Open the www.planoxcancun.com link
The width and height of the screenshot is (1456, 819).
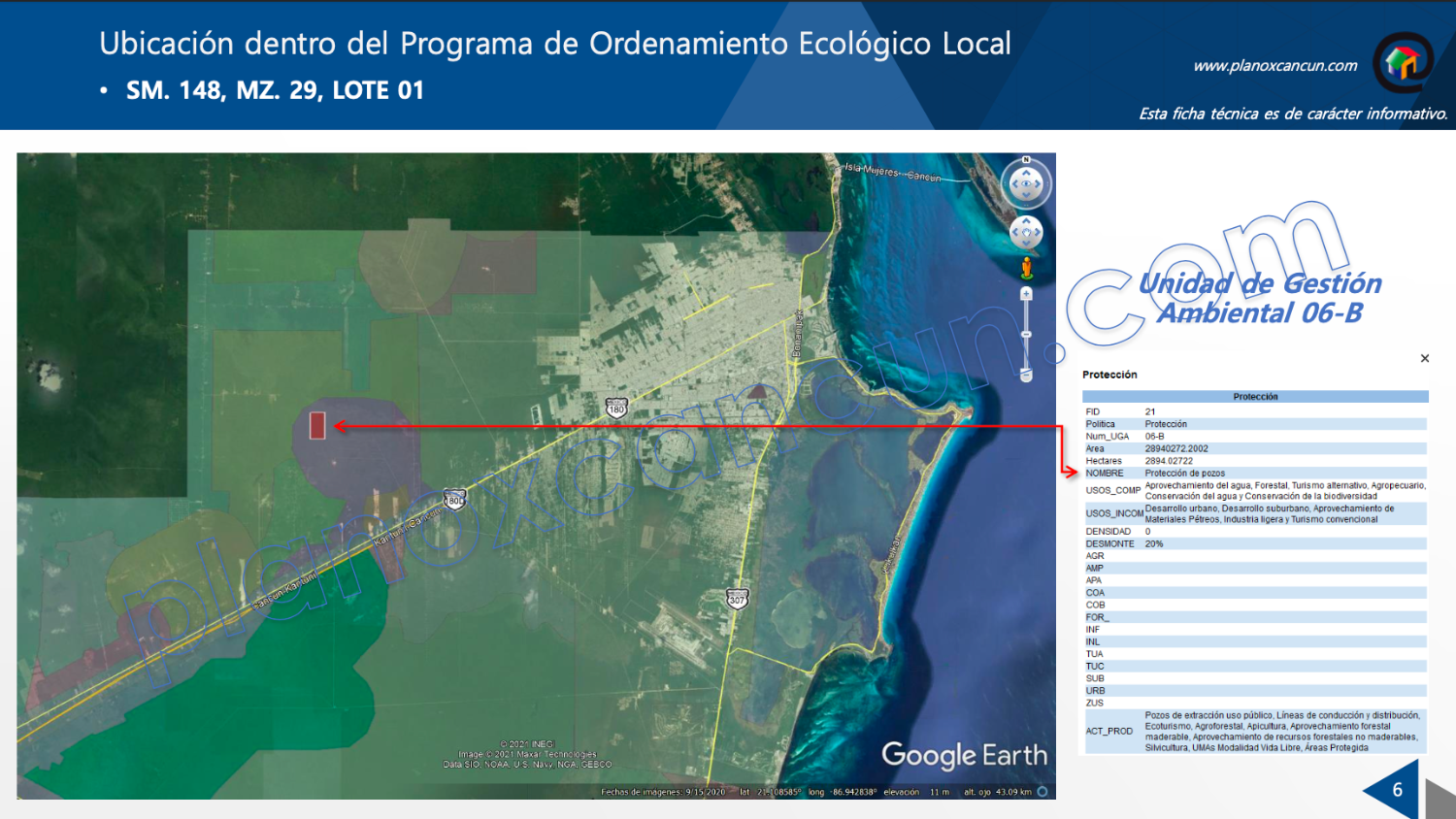(x=1274, y=66)
